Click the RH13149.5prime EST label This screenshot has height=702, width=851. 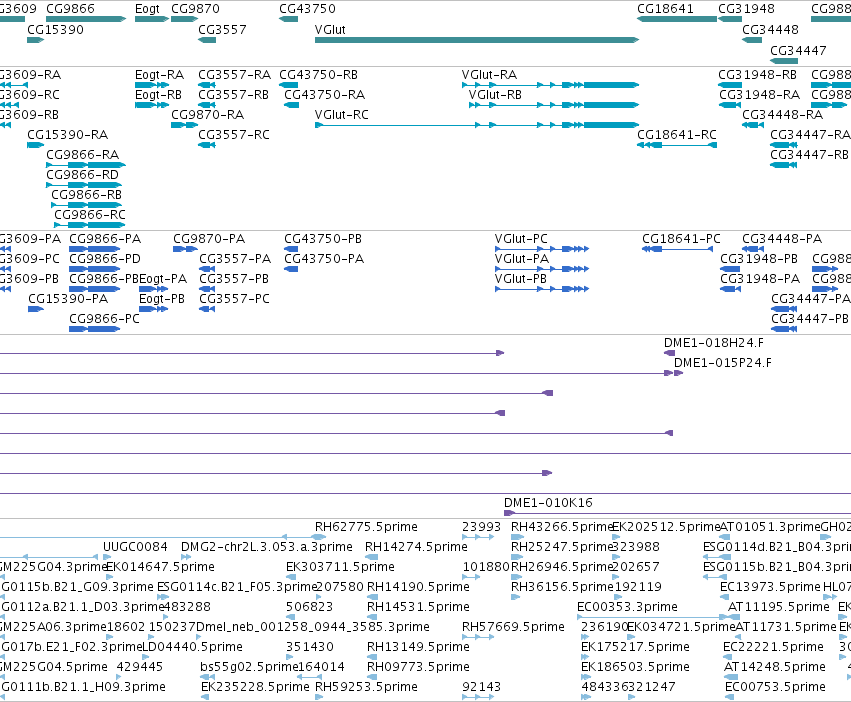pyautogui.click(x=418, y=647)
